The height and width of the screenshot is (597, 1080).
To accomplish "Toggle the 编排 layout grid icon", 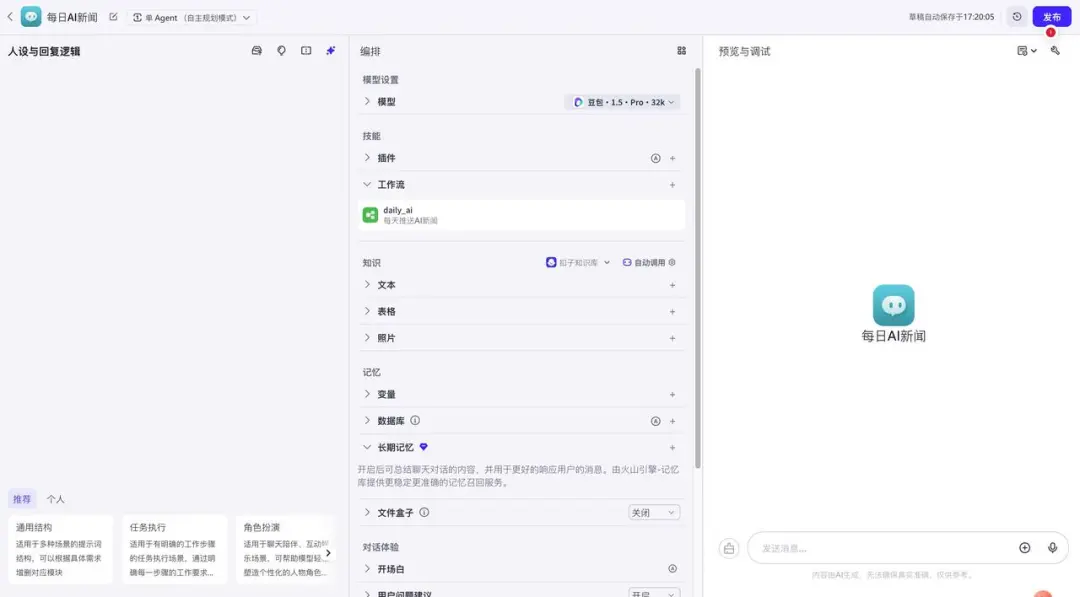I will point(681,50).
